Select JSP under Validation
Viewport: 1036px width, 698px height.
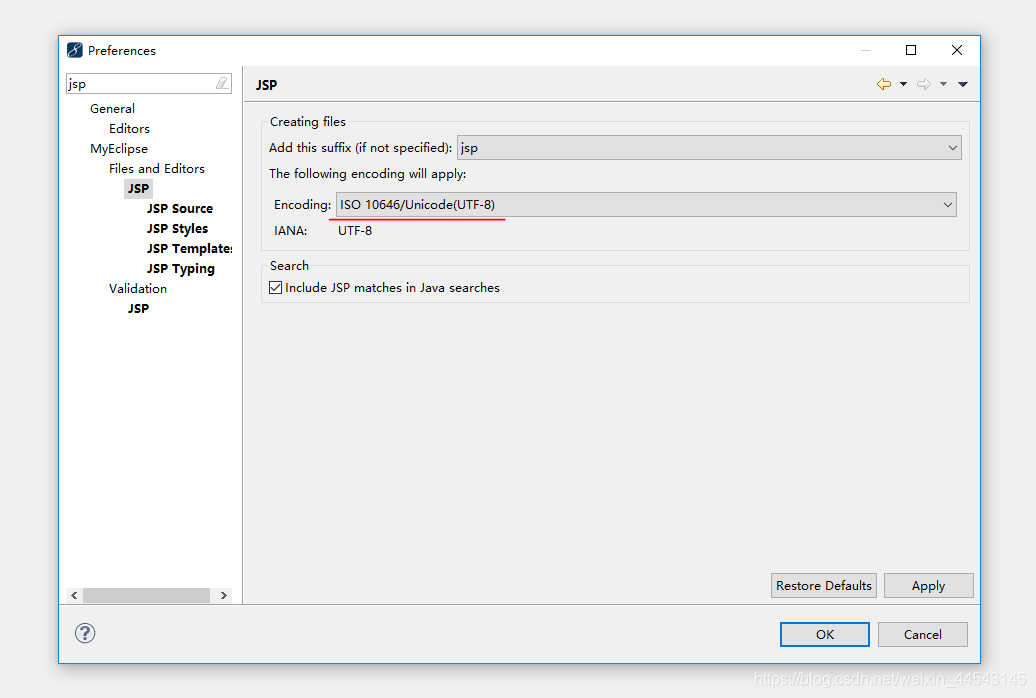point(138,308)
